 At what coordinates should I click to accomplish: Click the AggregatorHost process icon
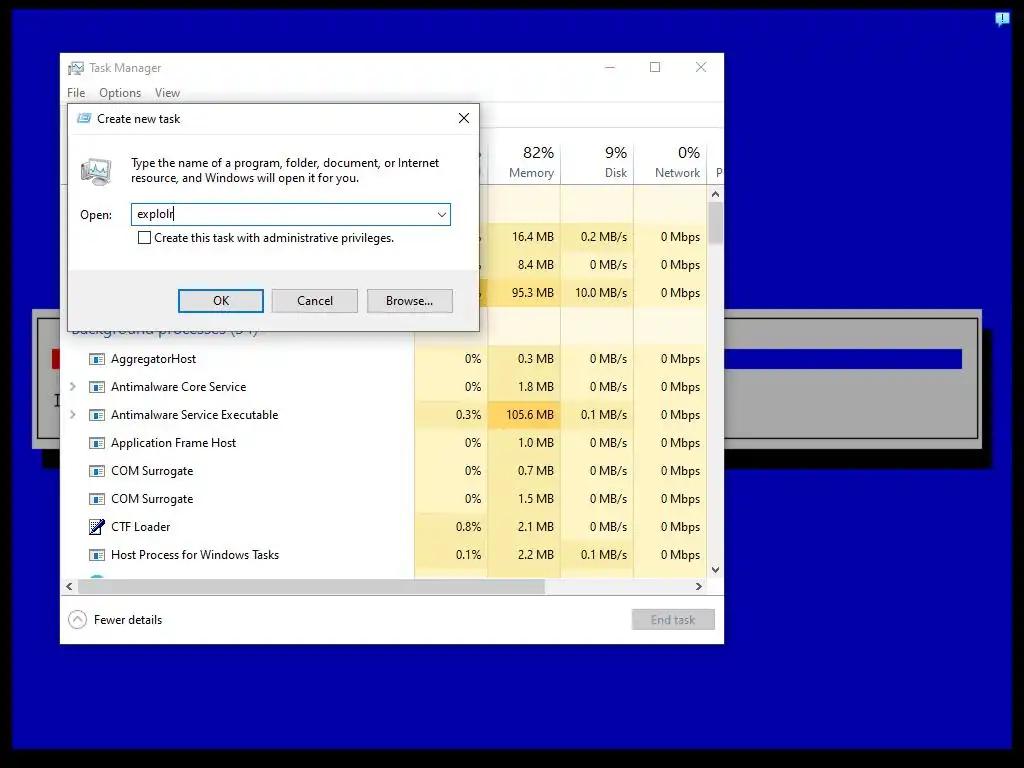[x=97, y=359]
